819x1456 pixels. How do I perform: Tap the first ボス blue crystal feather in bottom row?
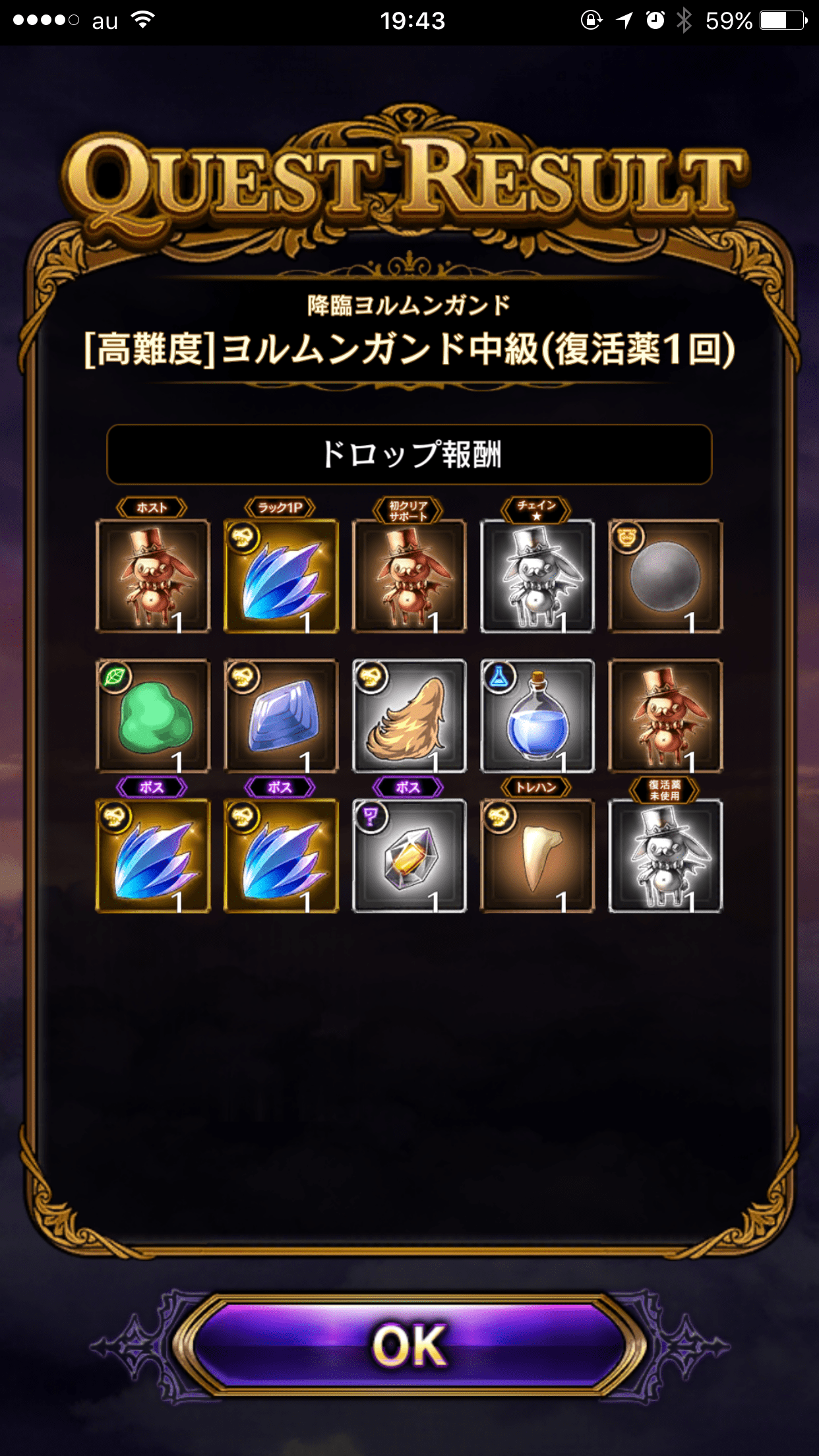coord(153,855)
